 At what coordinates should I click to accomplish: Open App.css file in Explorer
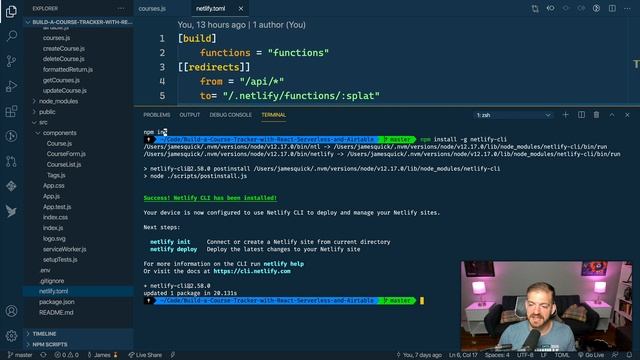tap(53, 186)
